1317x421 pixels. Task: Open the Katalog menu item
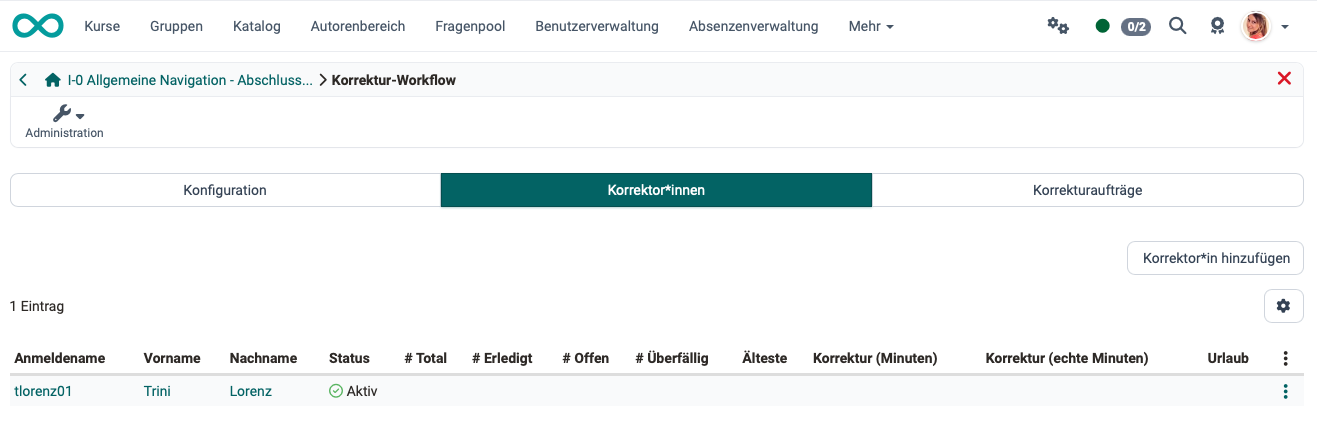click(x=256, y=26)
